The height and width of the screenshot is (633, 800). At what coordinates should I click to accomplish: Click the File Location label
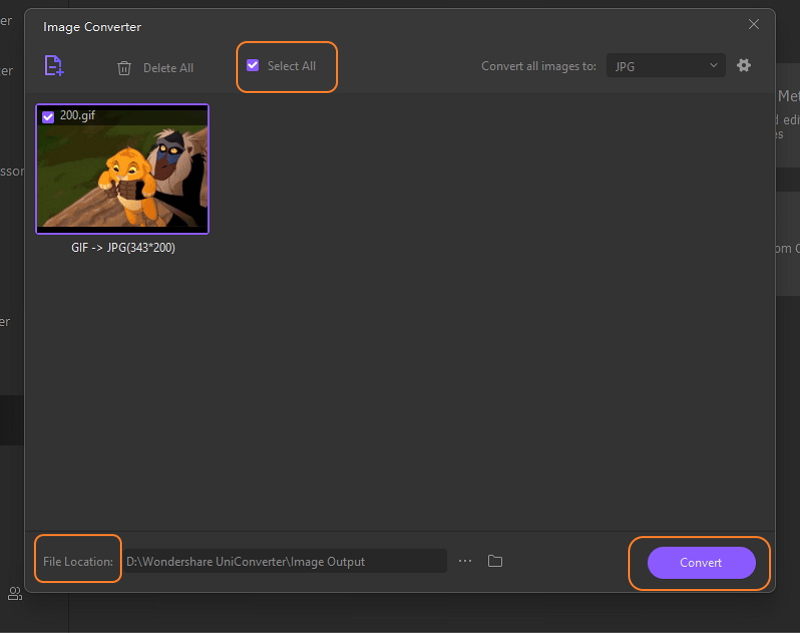pyautogui.click(x=78, y=562)
